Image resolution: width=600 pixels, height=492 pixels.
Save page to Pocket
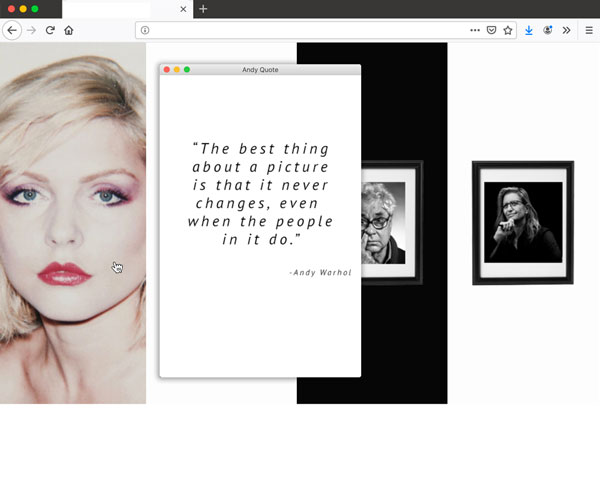pyautogui.click(x=491, y=30)
